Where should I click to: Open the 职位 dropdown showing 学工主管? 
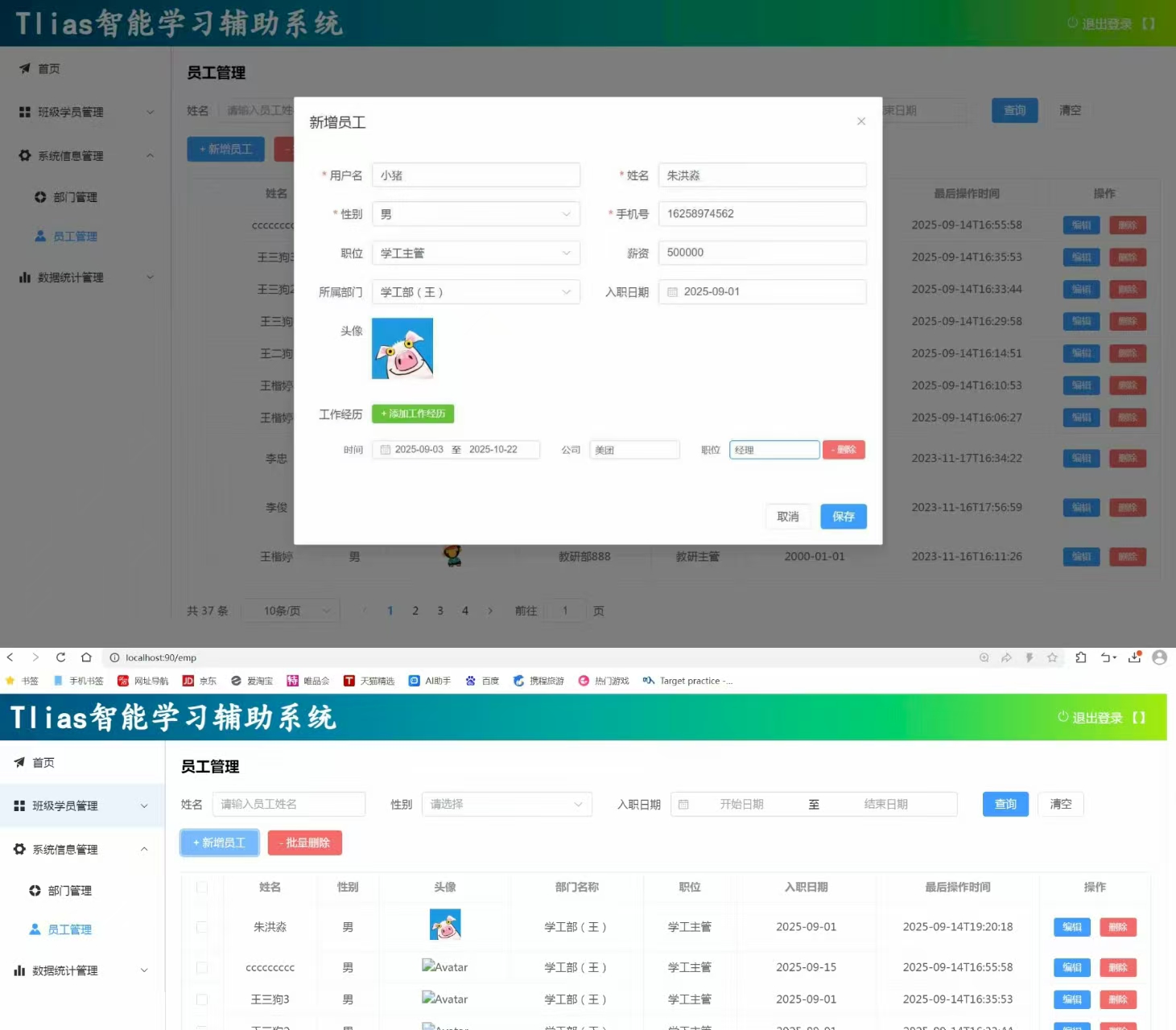tap(475, 253)
